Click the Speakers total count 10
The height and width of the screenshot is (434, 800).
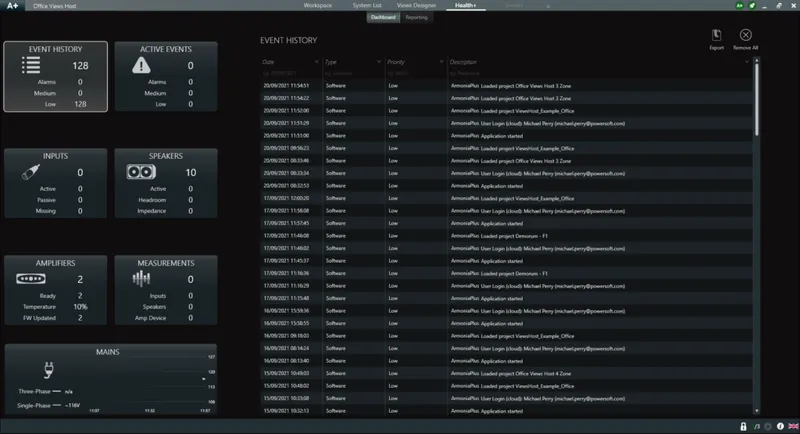tap(191, 172)
